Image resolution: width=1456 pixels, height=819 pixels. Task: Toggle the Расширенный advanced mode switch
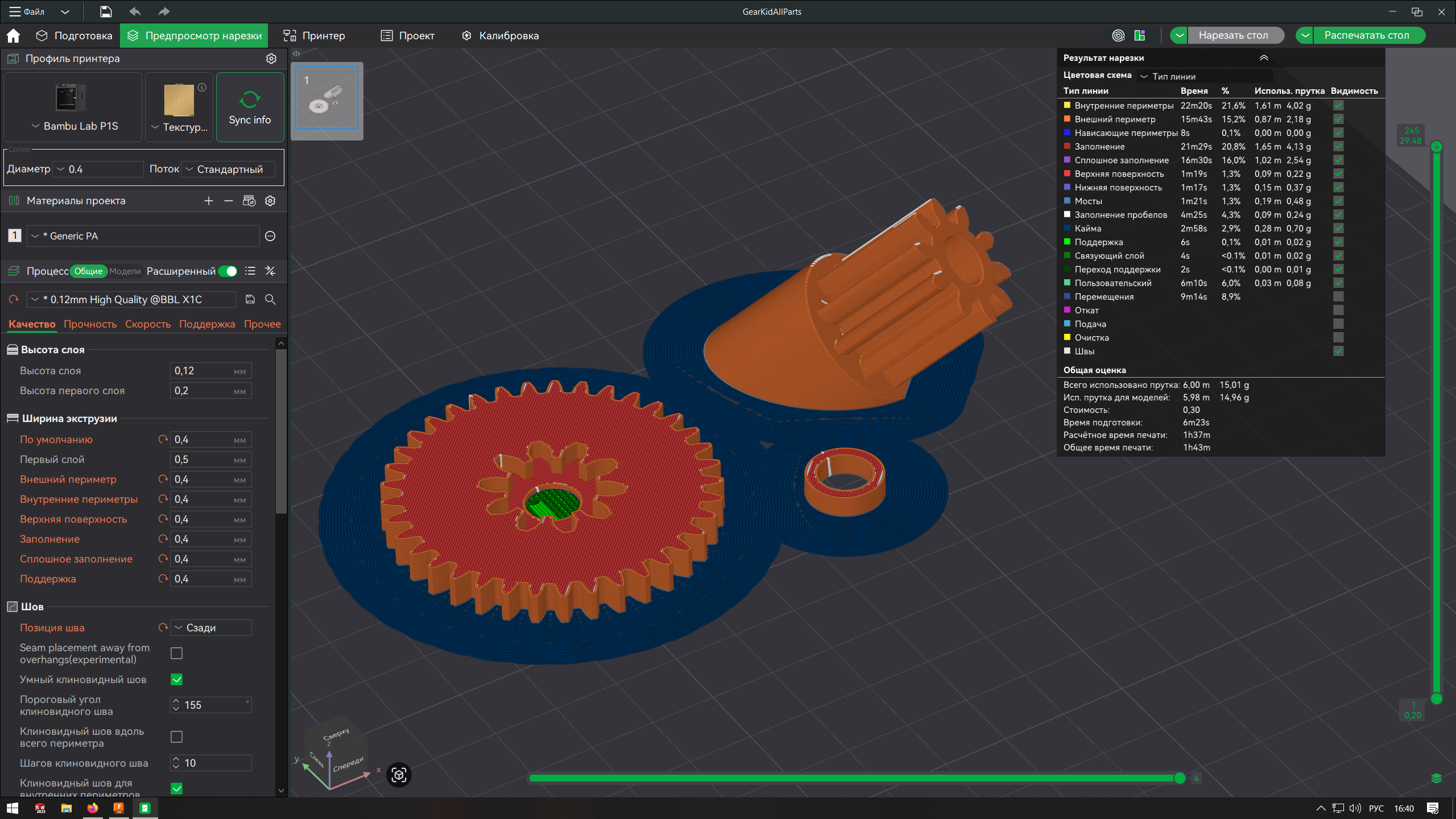click(x=228, y=271)
